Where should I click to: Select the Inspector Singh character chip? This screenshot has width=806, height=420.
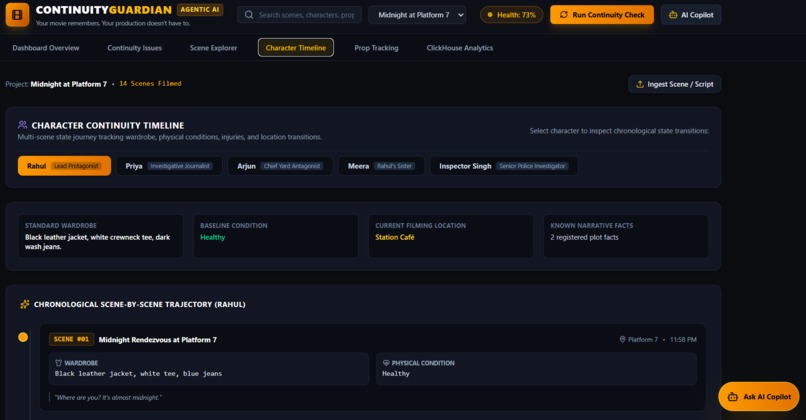[504, 166]
